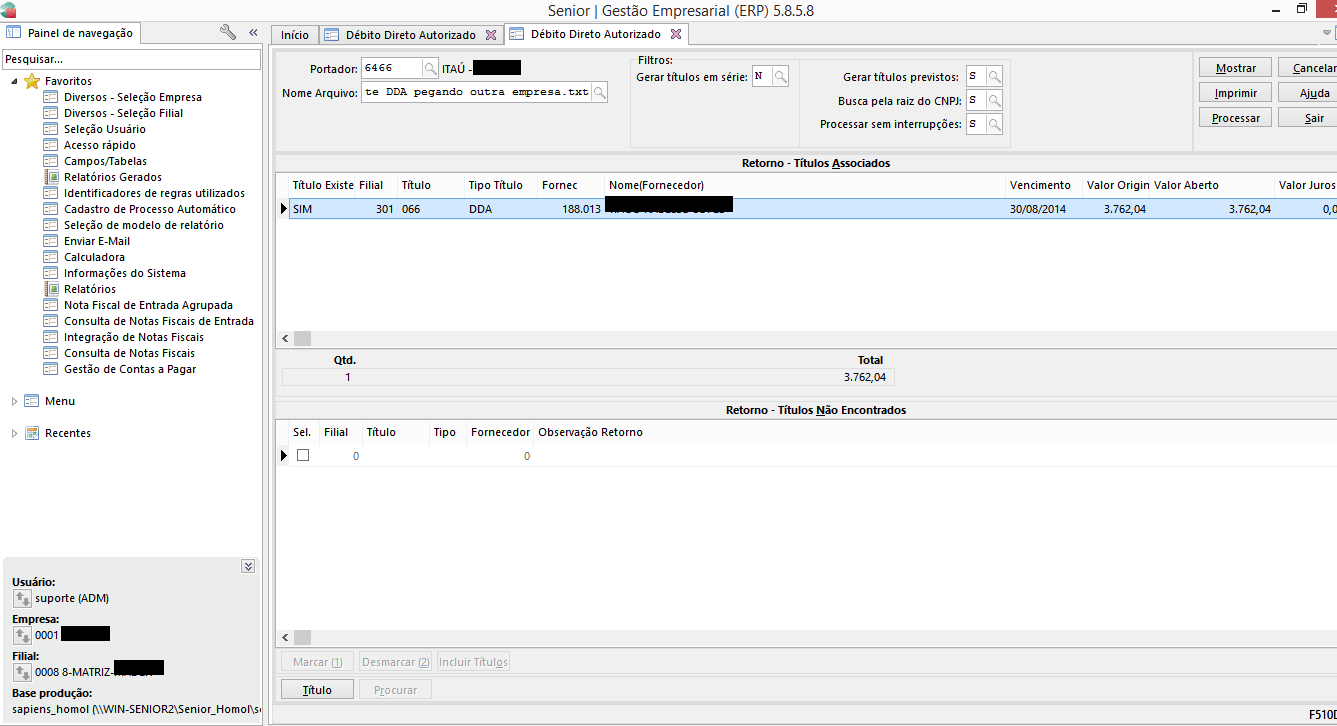The height and width of the screenshot is (726, 1337).
Task: Open file lookup icon beside Nome Arquivo
Action: coord(599,92)
